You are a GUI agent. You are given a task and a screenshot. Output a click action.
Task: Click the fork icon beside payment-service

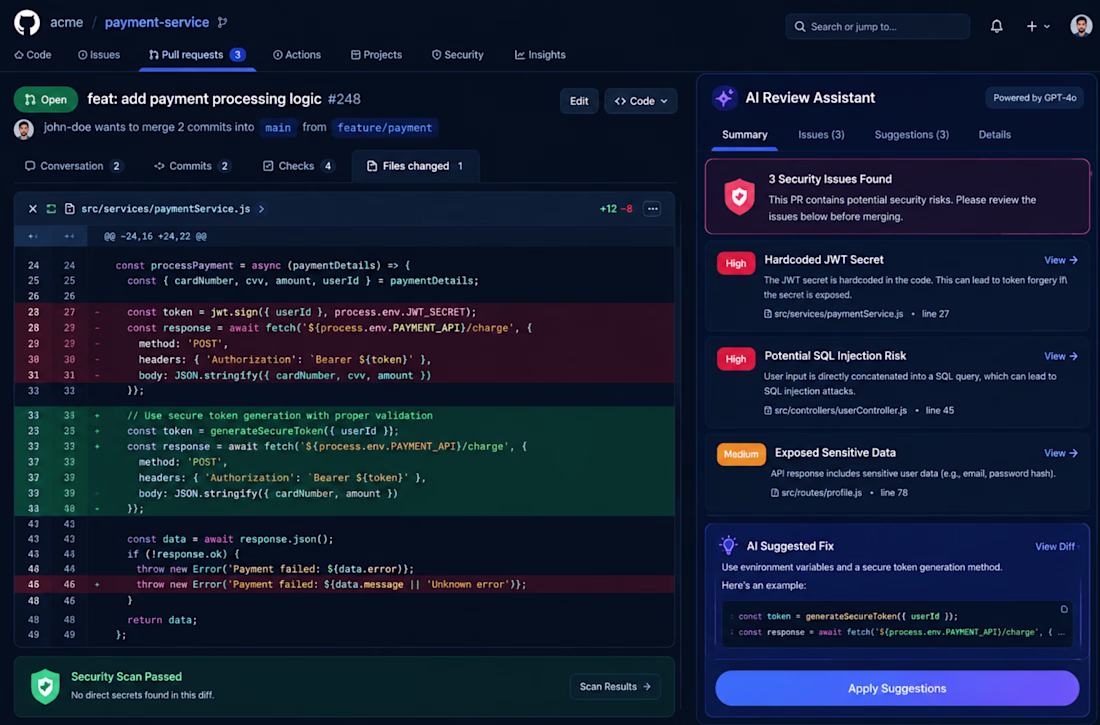pos(222,22)
